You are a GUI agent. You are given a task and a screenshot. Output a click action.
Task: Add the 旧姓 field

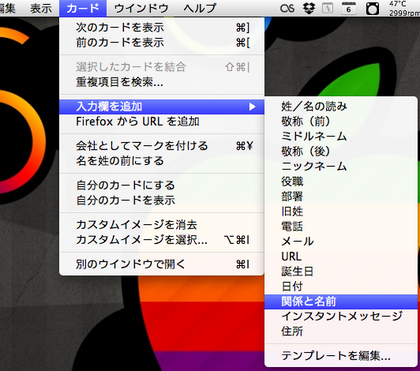[341, 212]
